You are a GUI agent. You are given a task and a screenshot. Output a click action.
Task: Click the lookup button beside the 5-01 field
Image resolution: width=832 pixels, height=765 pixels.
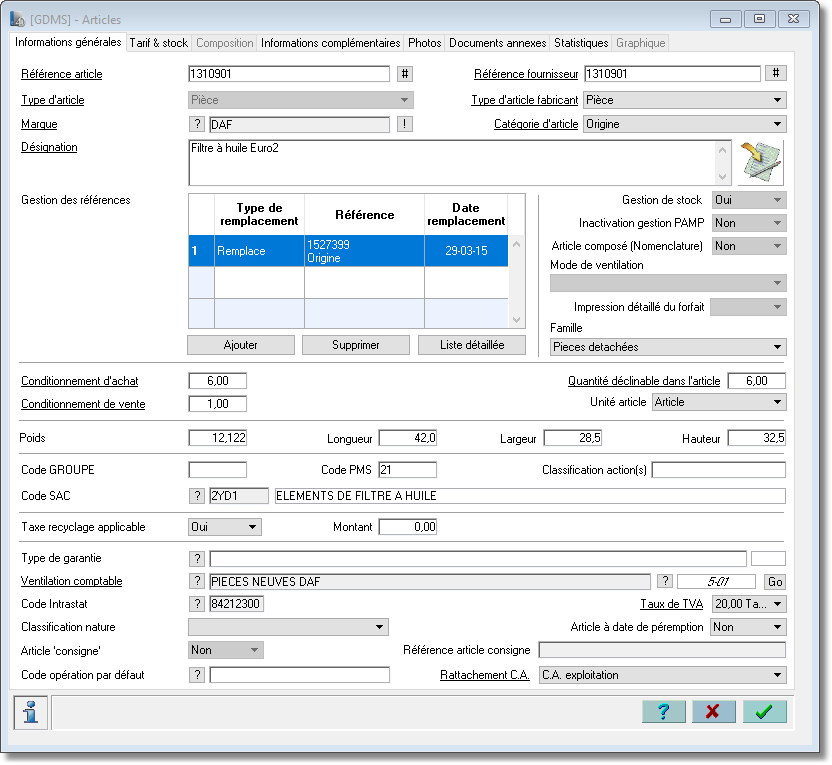point(665,581)
